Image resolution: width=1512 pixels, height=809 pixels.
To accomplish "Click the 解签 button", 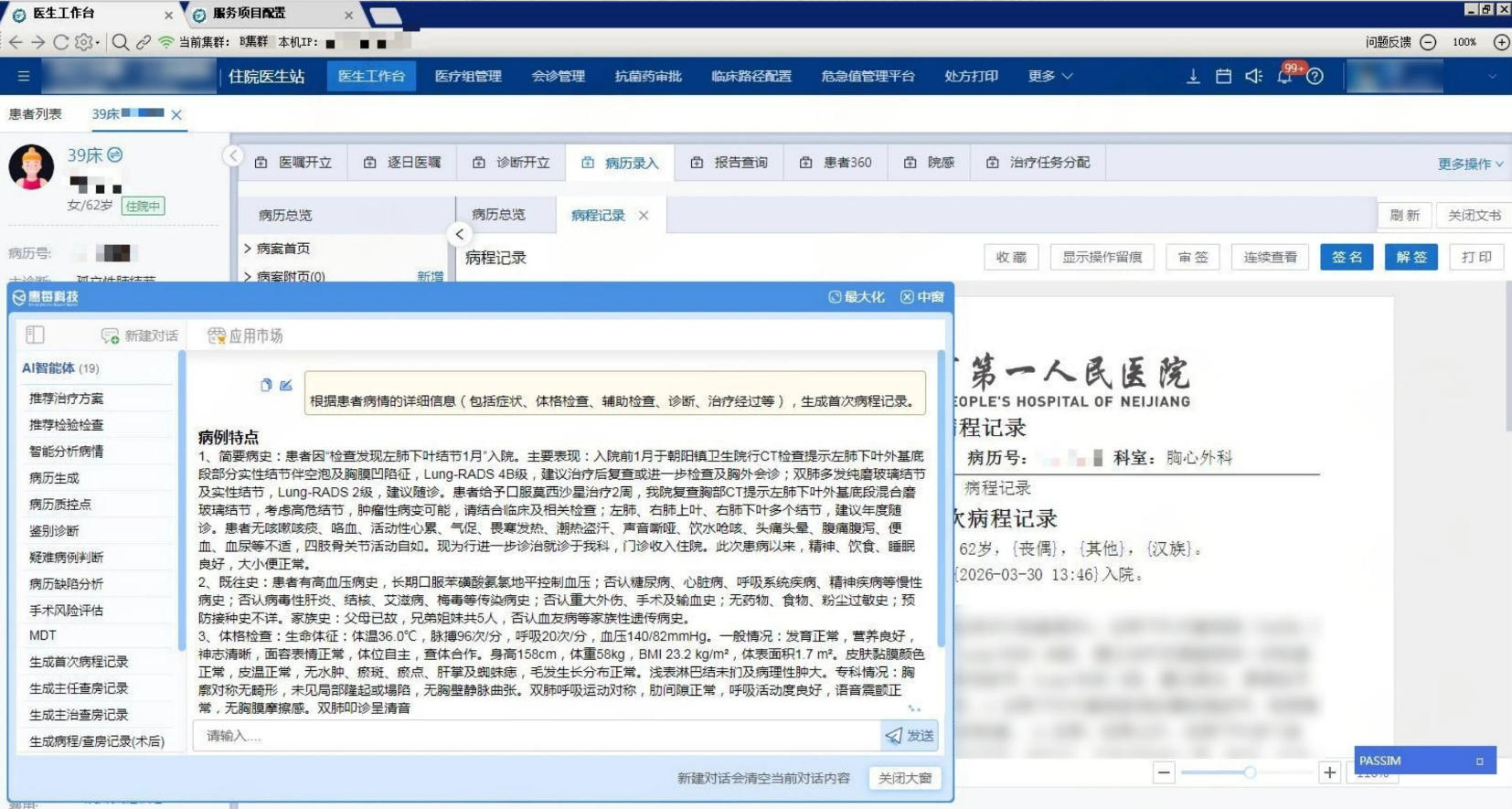I will (1411, 257).
